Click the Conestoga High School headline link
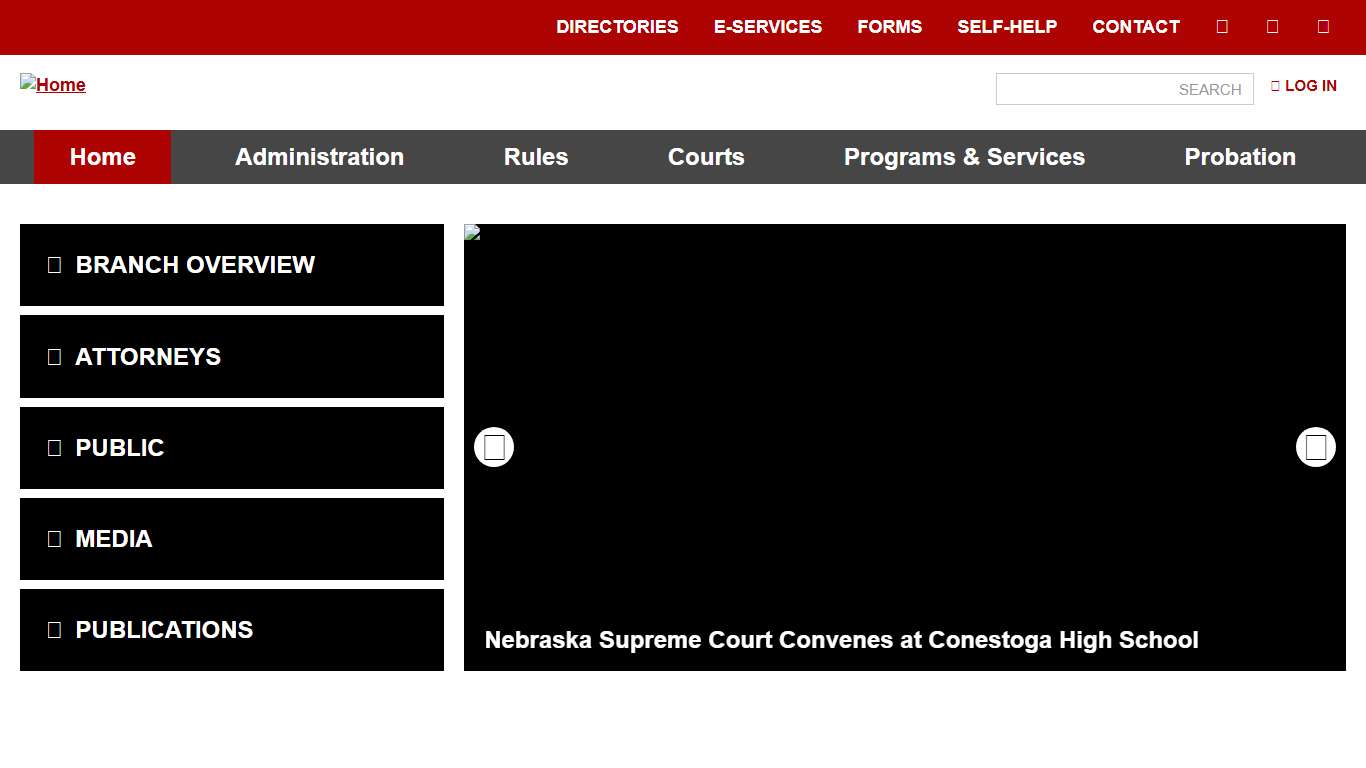Viewport: 1366px width, 768px height. click(841, 640)
